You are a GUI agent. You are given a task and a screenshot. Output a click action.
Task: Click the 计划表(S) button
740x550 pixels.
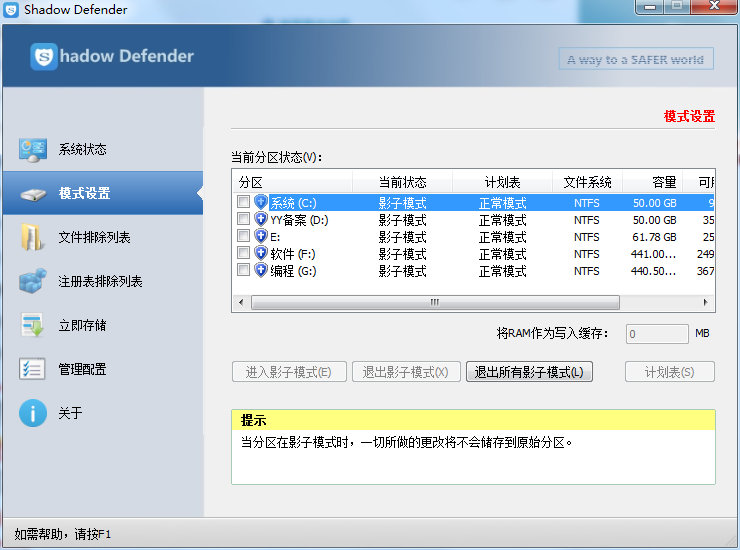(670, 372)
